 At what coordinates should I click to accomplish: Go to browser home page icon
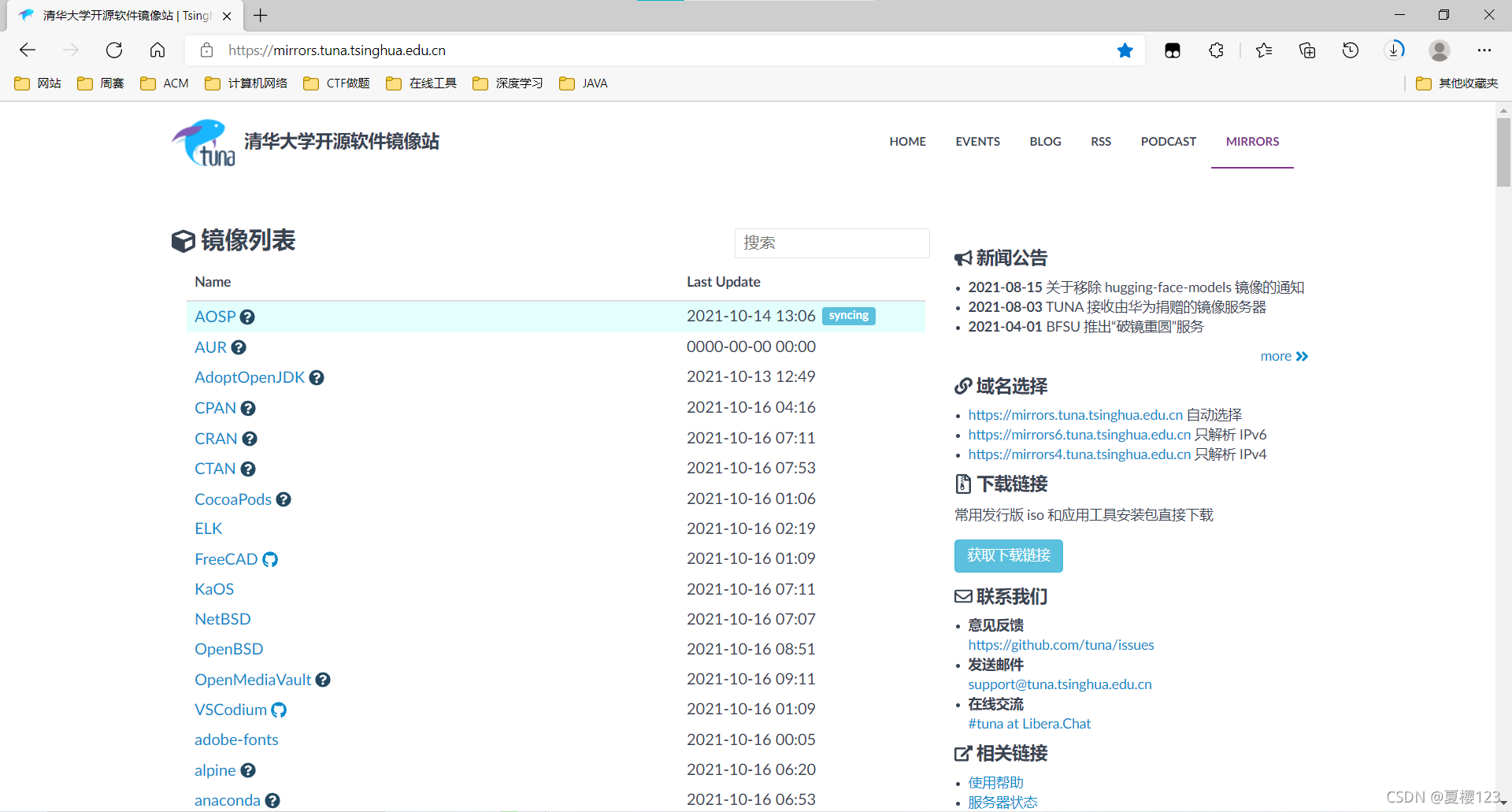coord(157,50)
